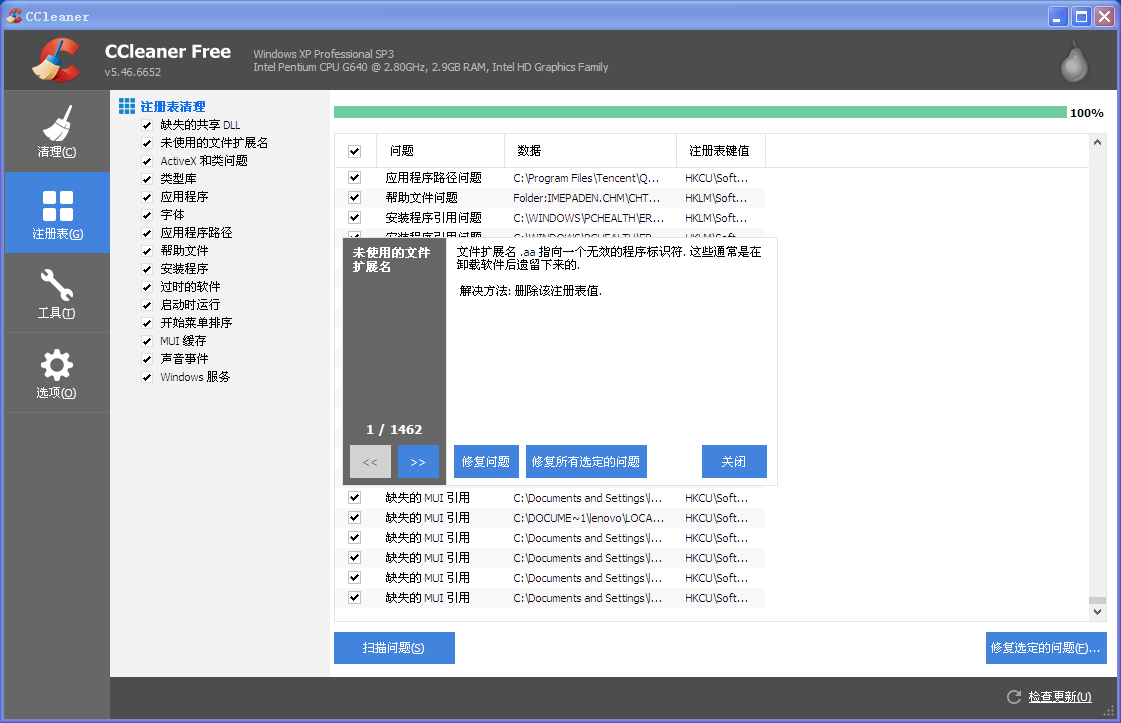Sort results by 问题 column header
The height and width of the screenshot is (723, 1121).
(441, 151)
